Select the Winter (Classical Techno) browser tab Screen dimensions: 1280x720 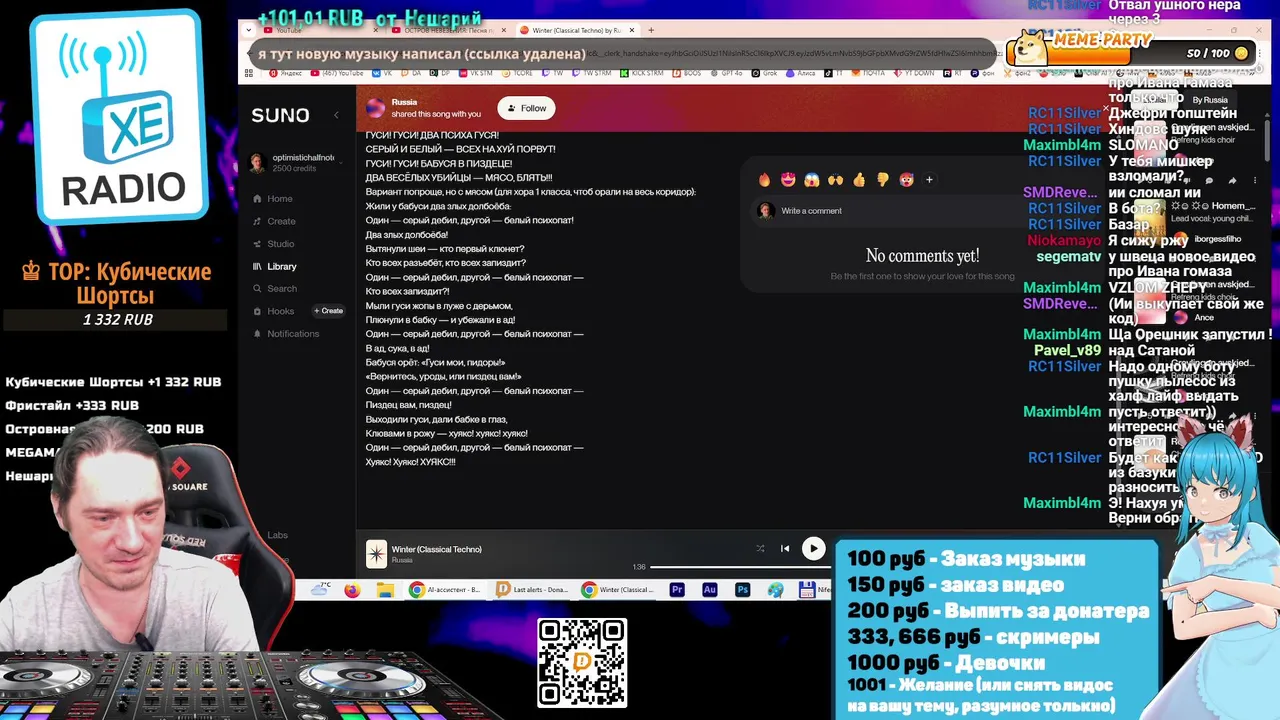(577, 30)
